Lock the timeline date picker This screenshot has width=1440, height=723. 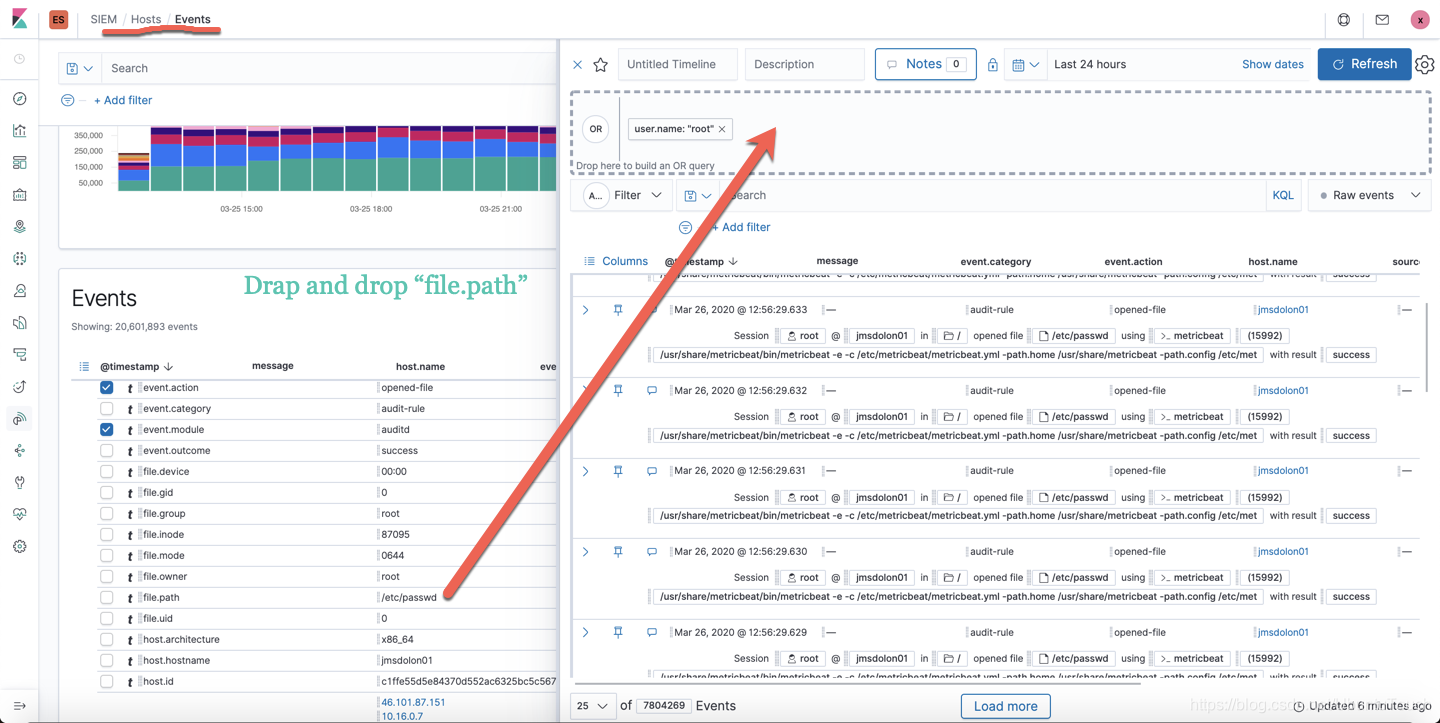[993, 65]
